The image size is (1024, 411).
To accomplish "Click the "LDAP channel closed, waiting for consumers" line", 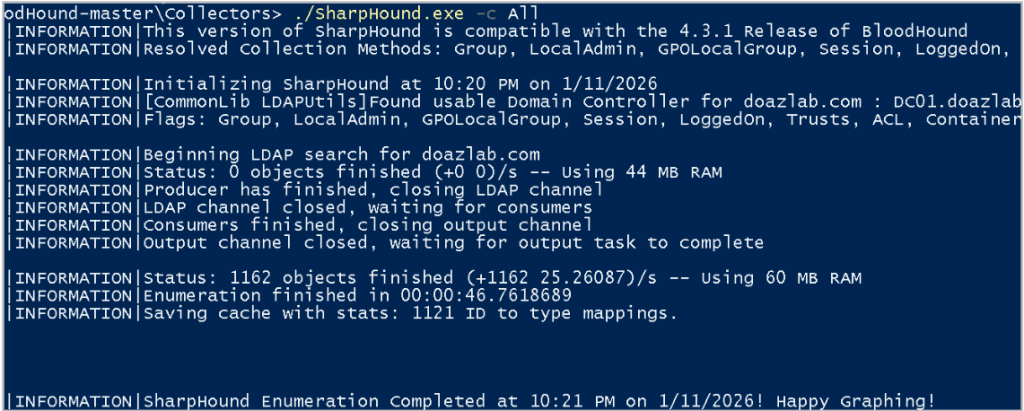I will tap(368, 207).
